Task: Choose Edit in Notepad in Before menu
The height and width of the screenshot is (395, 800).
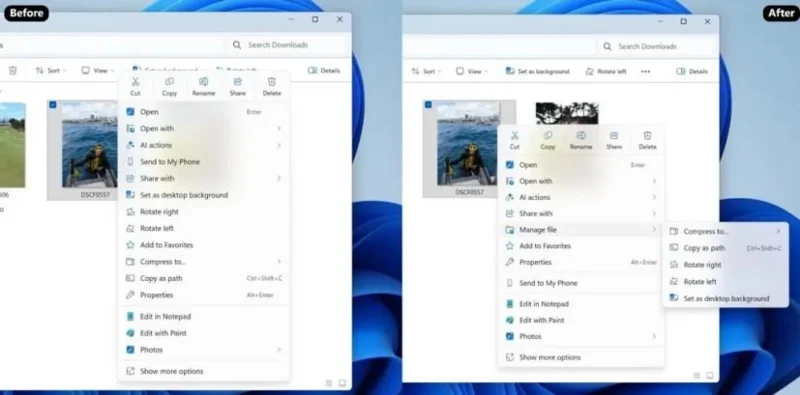Action: click(x=204, y=316)
